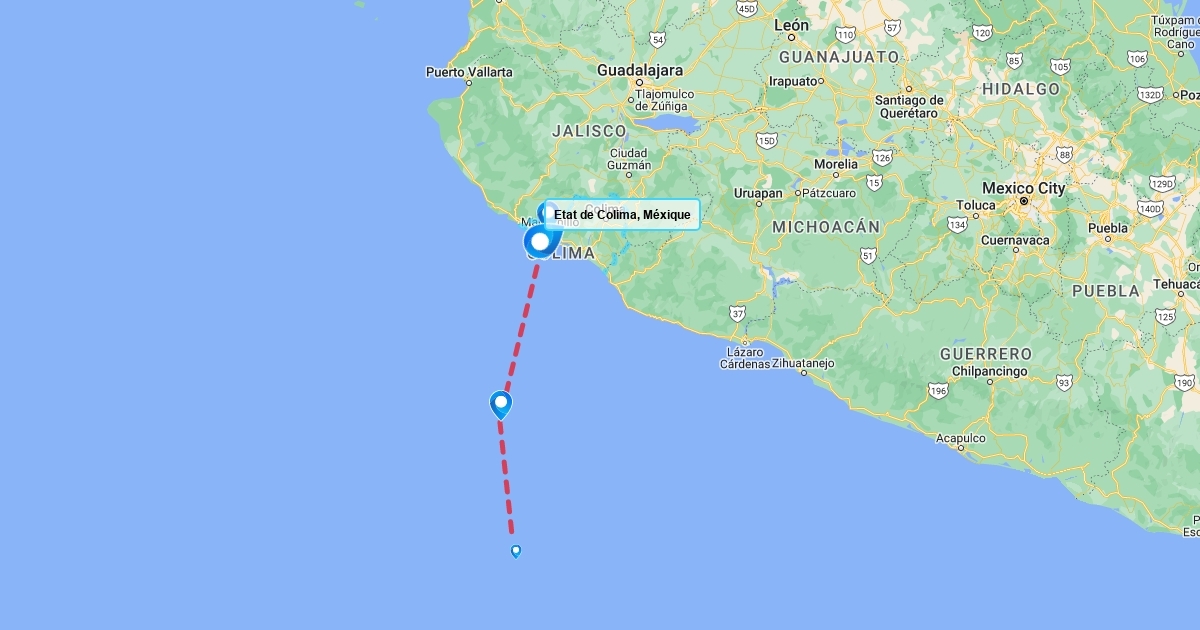
Task: Click the Mexico City label
Action: point(1023,188)
